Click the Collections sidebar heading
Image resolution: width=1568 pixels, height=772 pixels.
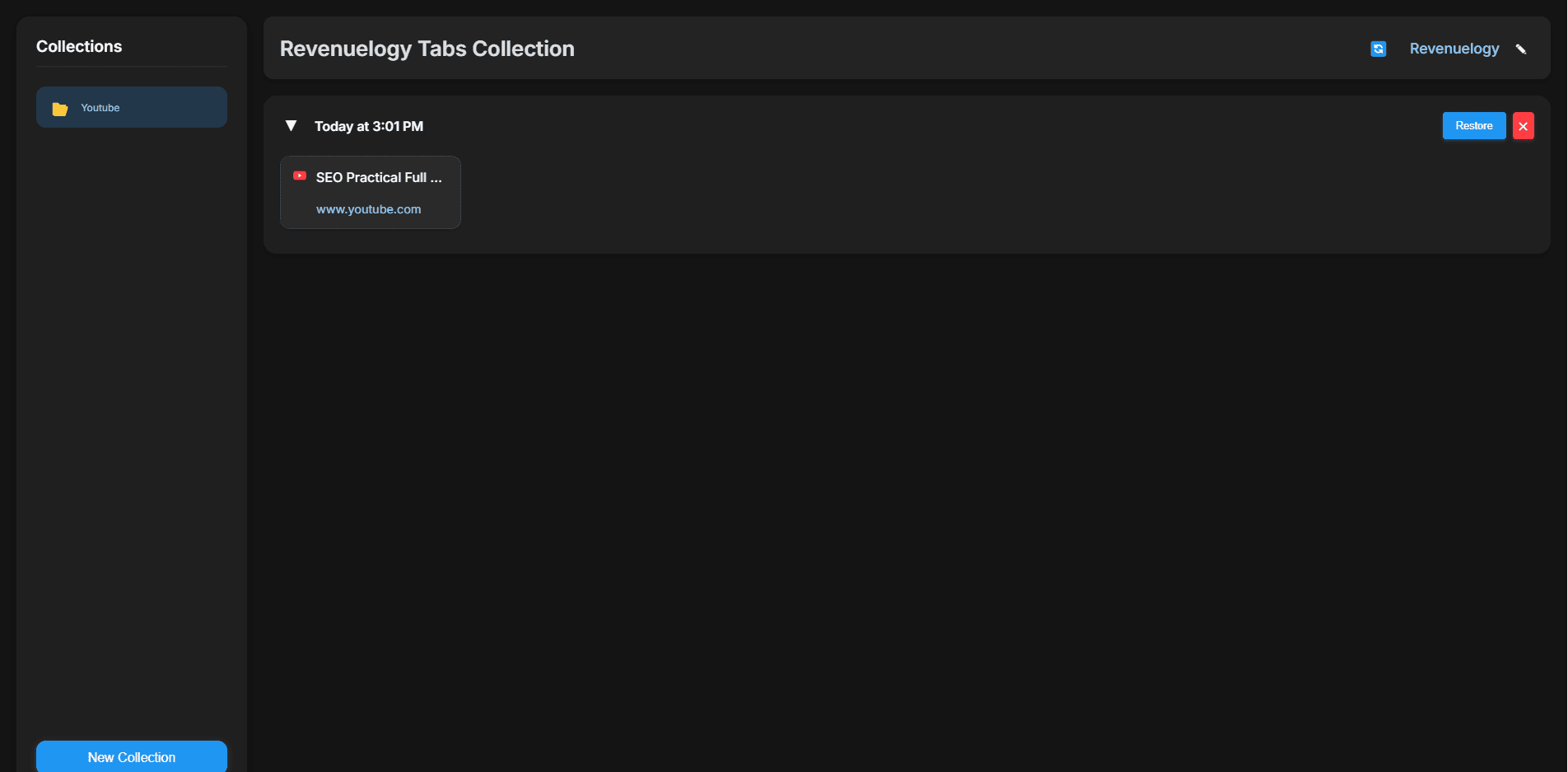pos(79,47)
